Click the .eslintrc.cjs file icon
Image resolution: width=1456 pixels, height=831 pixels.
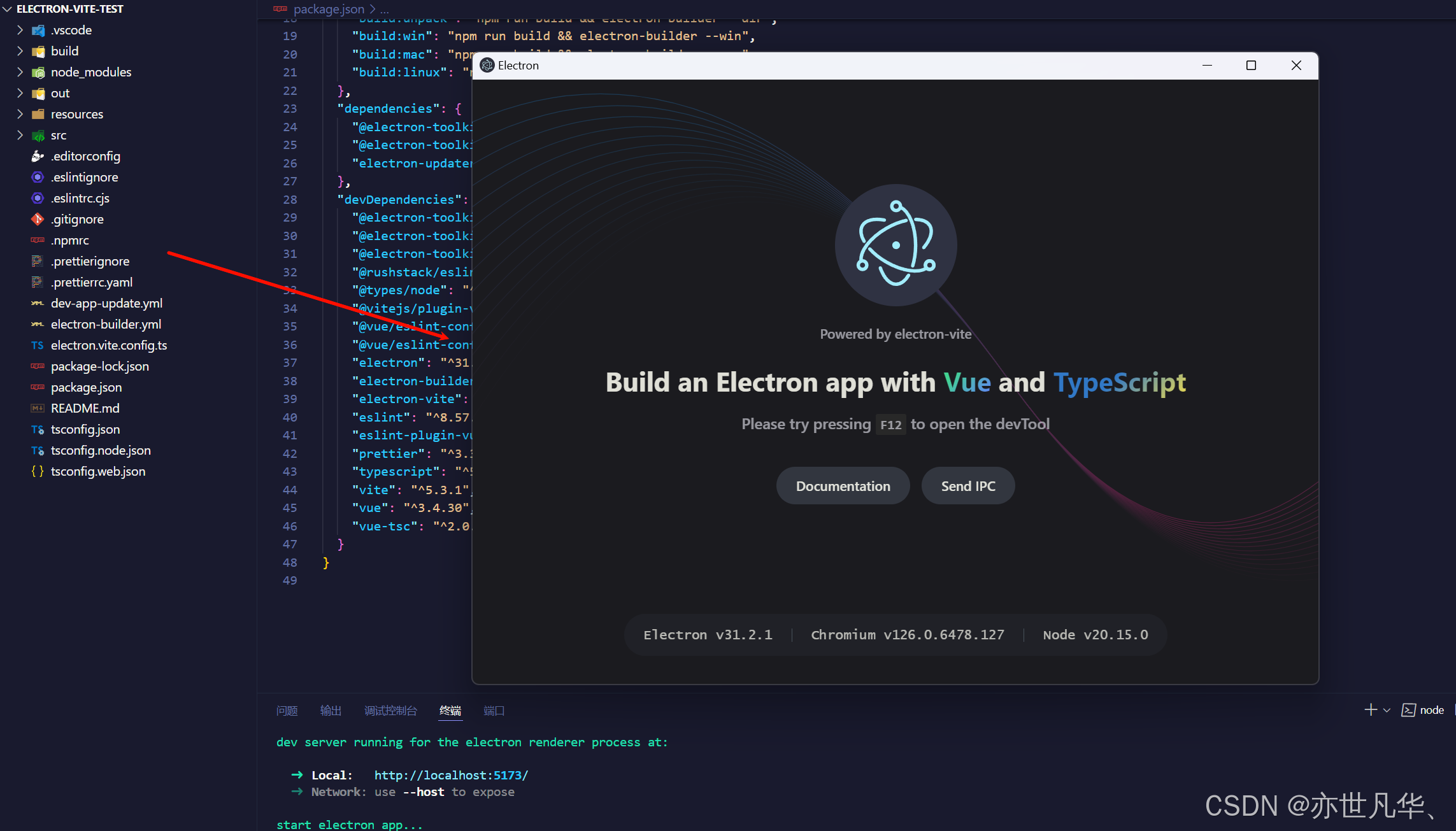point(38,198)
